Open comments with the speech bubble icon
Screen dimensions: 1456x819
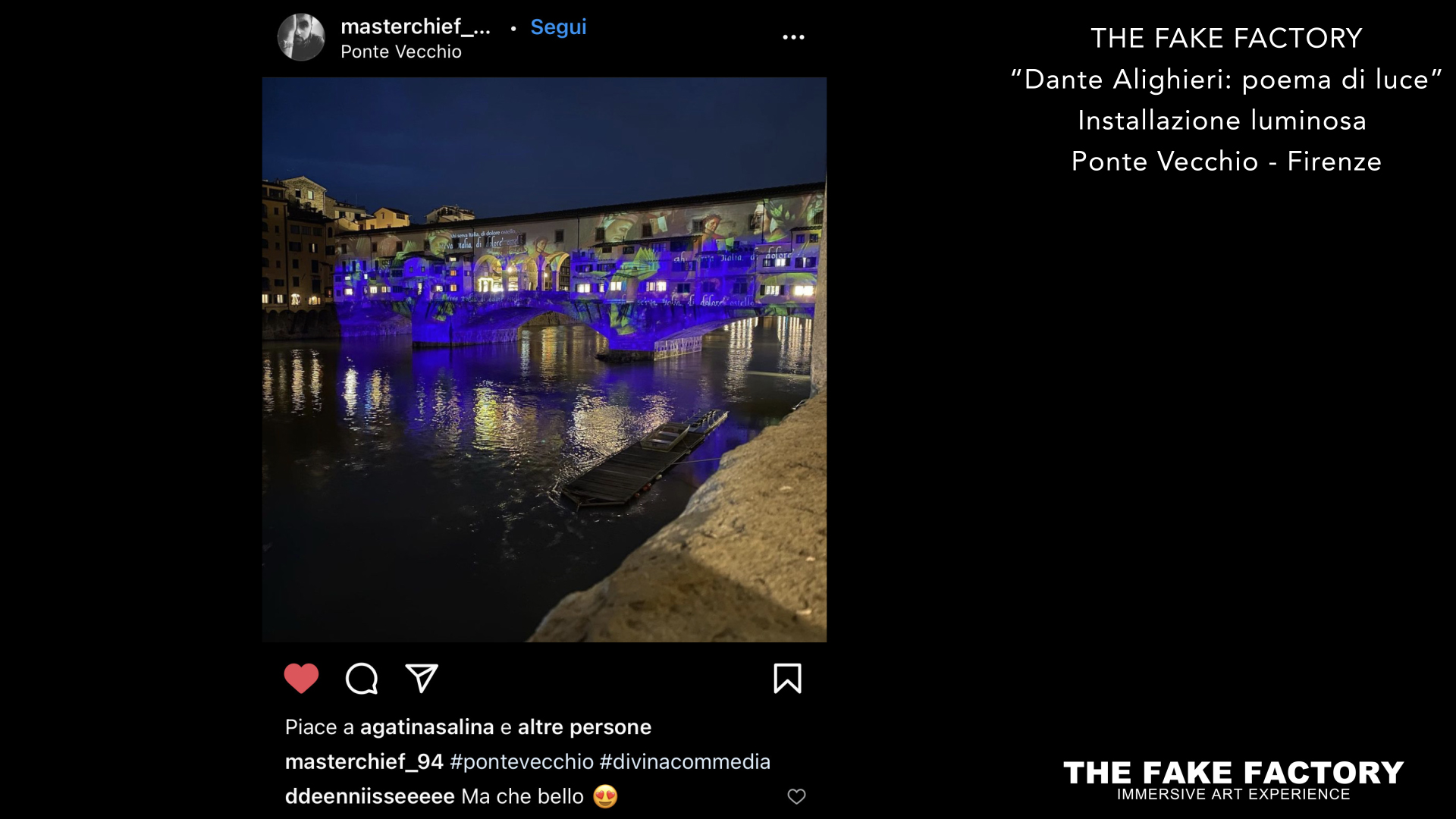362,679
